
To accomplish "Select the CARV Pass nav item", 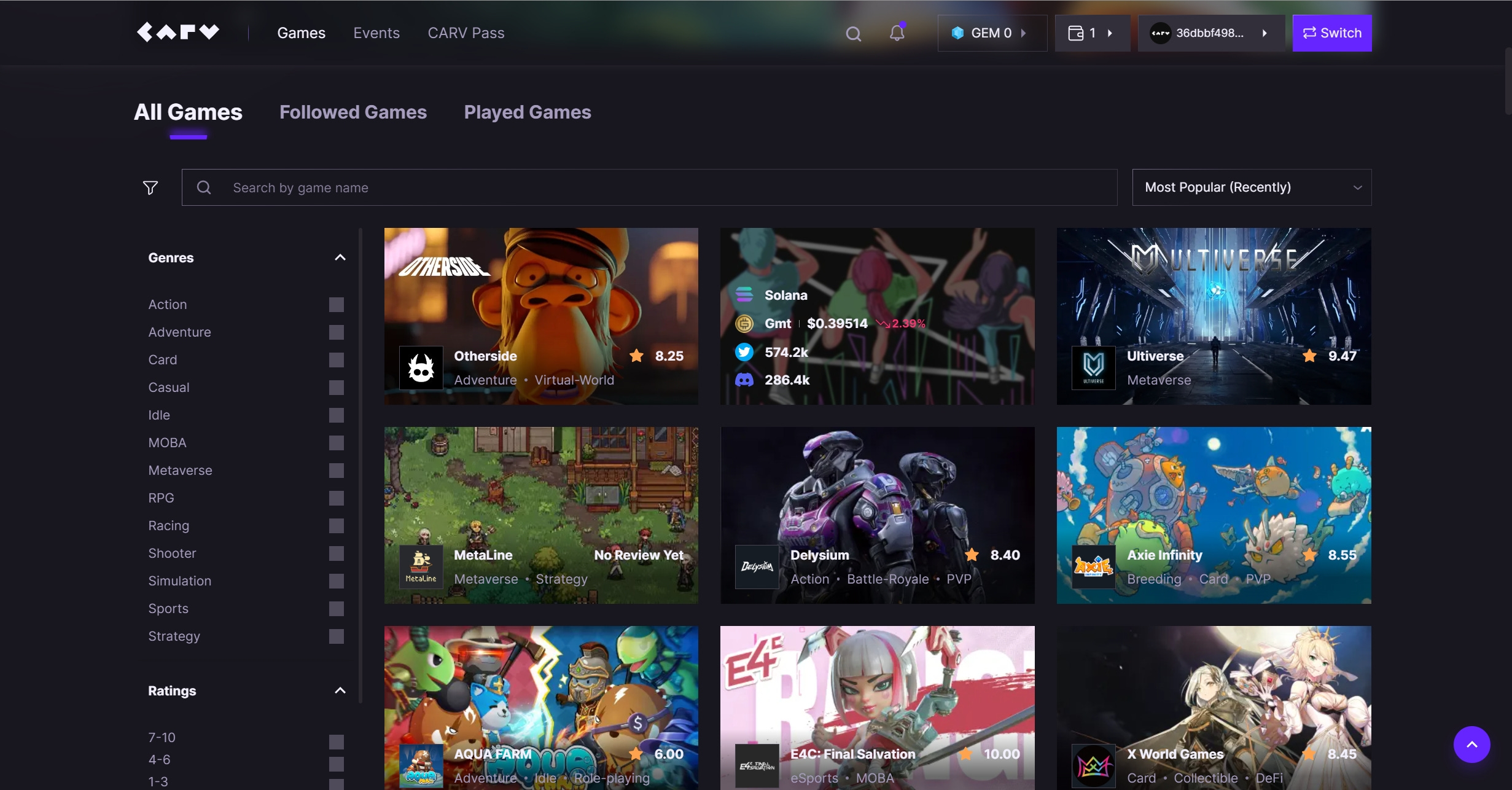I will pos(466,33).
